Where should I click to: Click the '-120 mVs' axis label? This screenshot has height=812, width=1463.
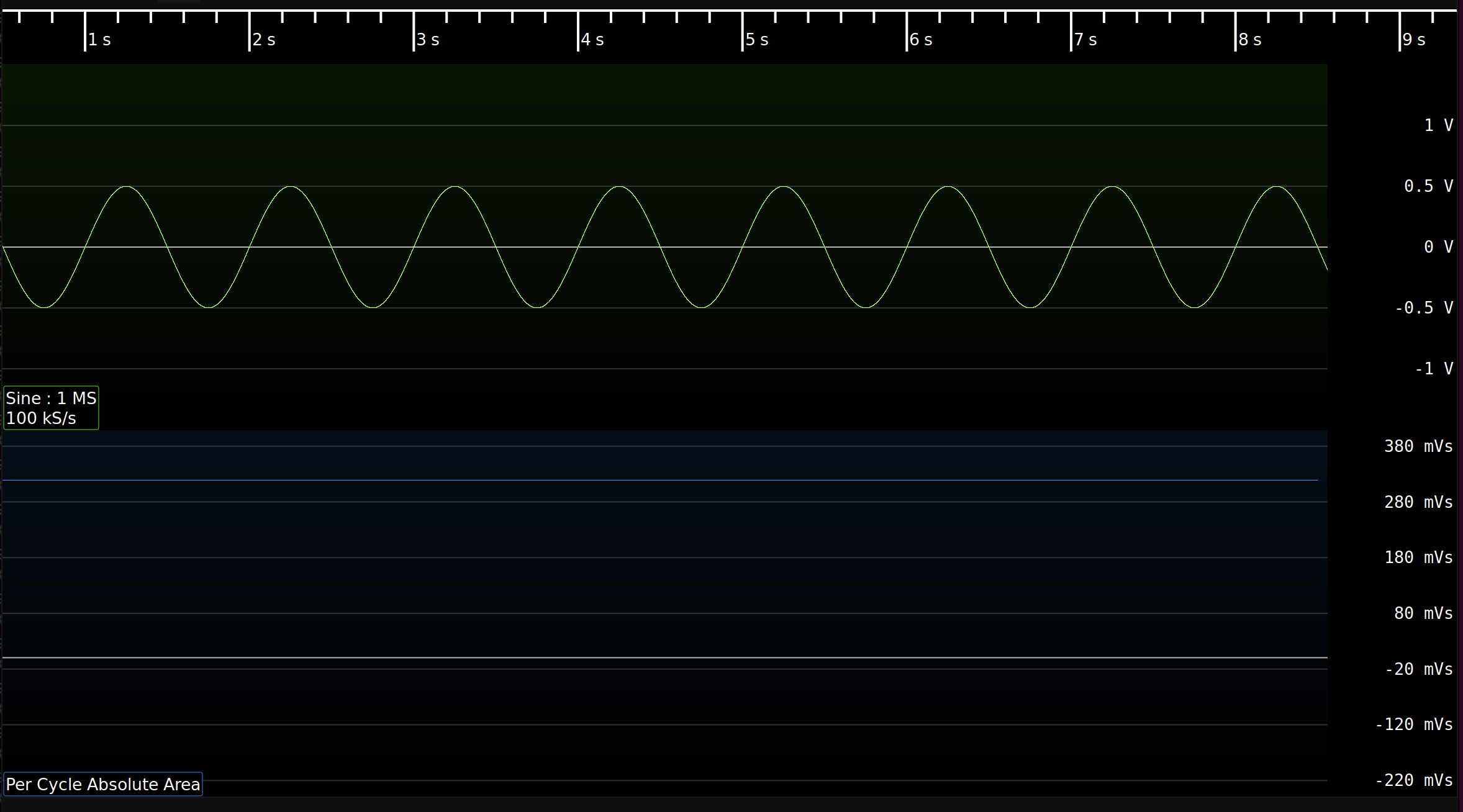coord(1414,724)
